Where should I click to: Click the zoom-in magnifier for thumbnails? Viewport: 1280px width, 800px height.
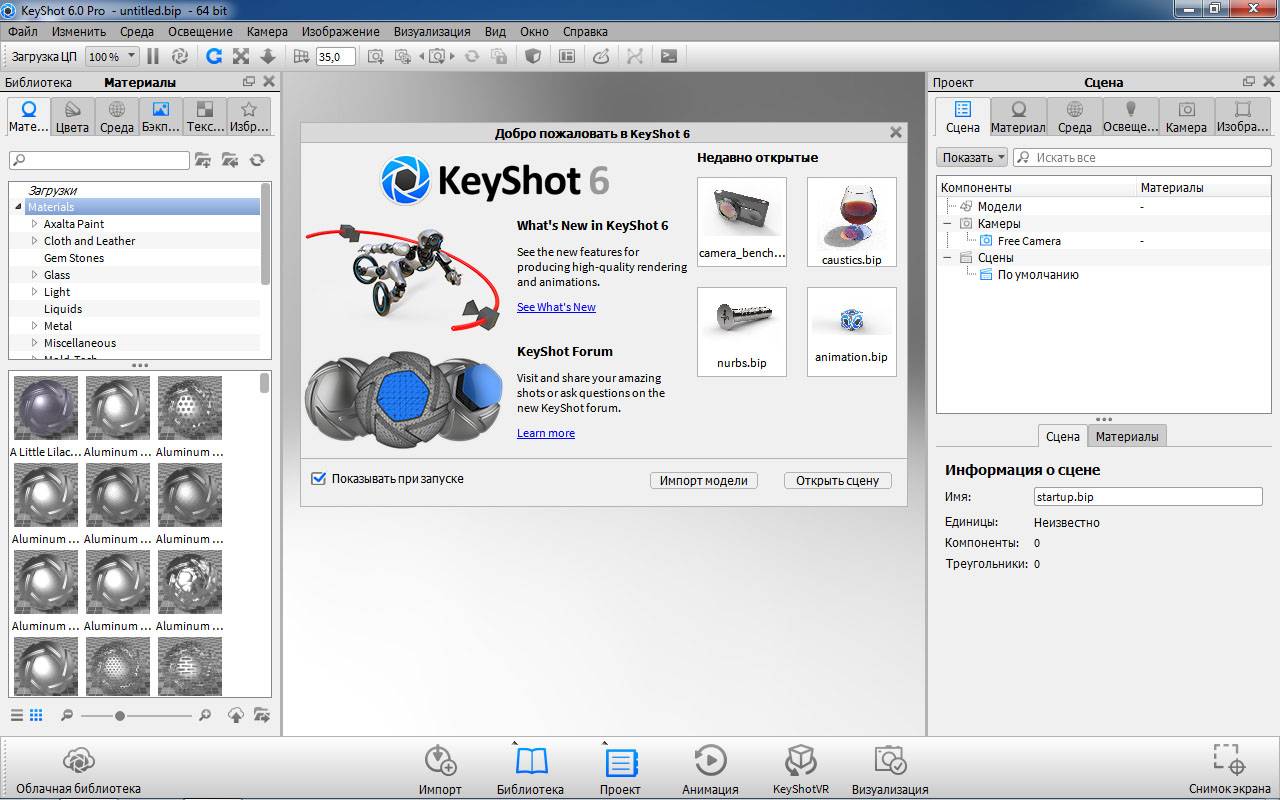pyautogui.click(x=204, y=716)
